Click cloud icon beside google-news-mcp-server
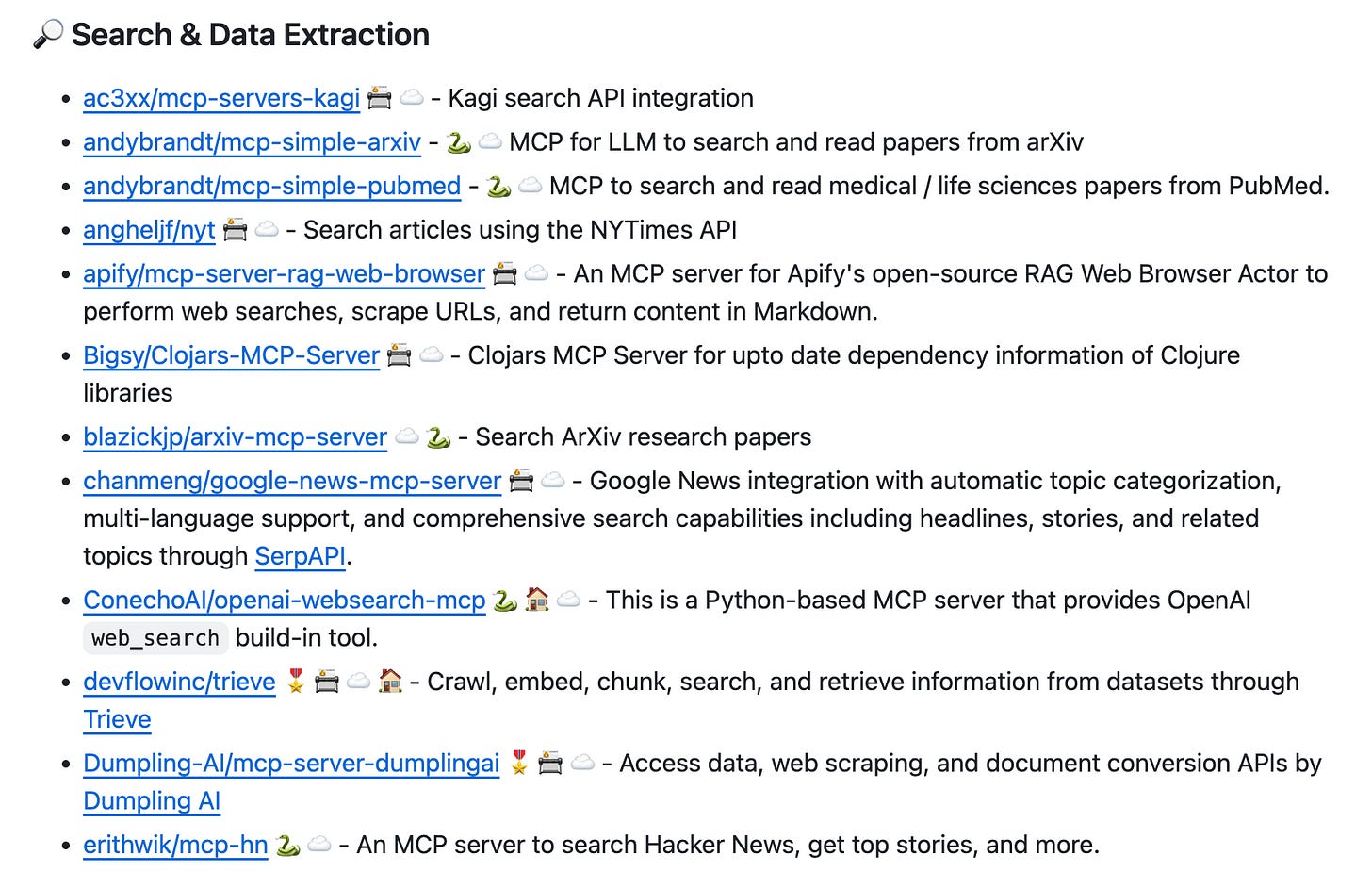Image resolution: width=1372 pixels, height=872 pixels. coord(553,480)
